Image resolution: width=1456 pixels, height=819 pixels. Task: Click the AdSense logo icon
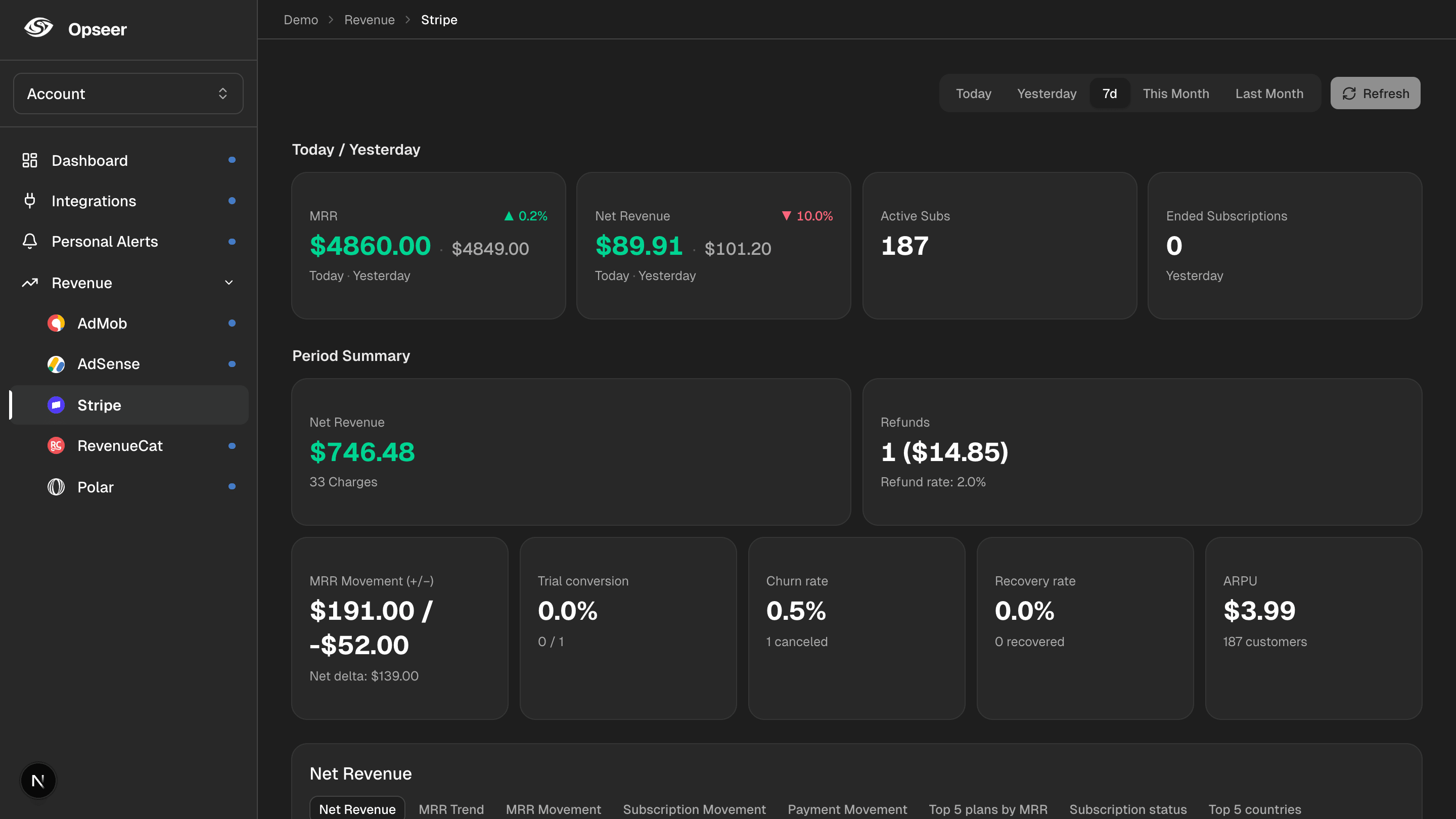56,364
